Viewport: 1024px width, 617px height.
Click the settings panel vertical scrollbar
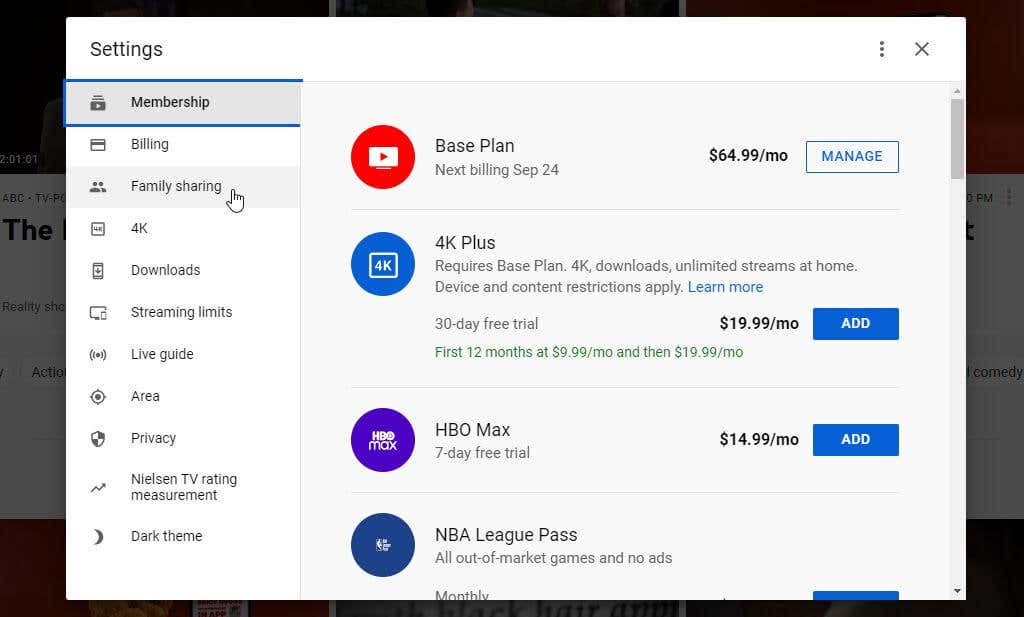pyautogui.click(x=957, y=138)
